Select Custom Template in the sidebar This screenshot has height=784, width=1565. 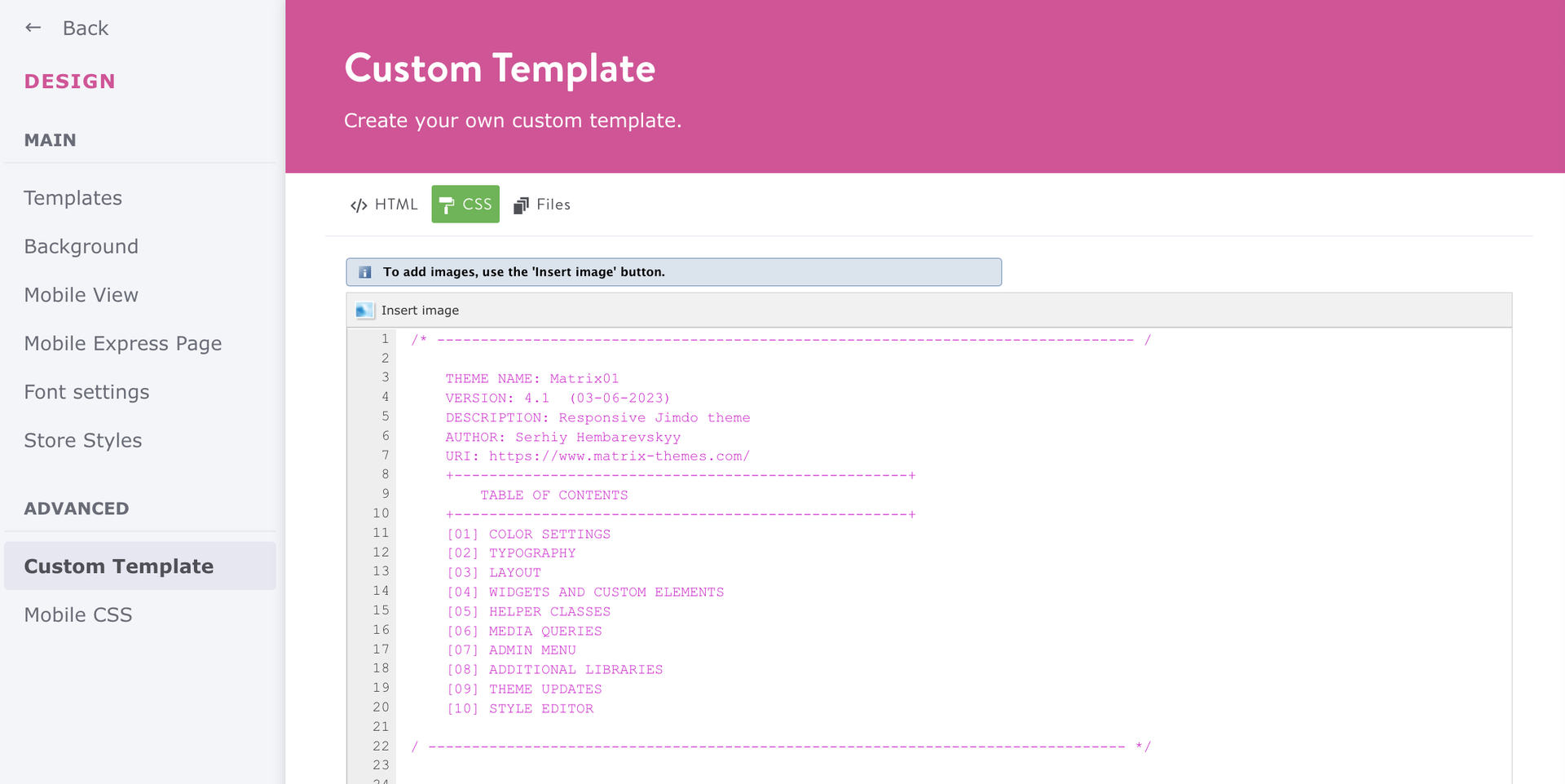119,566
